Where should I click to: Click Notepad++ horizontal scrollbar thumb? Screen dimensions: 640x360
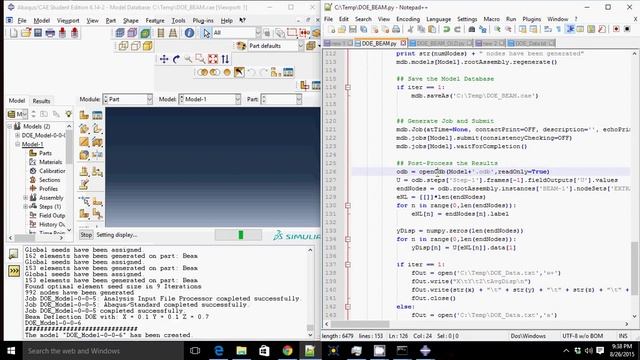(x=360, y=324)
